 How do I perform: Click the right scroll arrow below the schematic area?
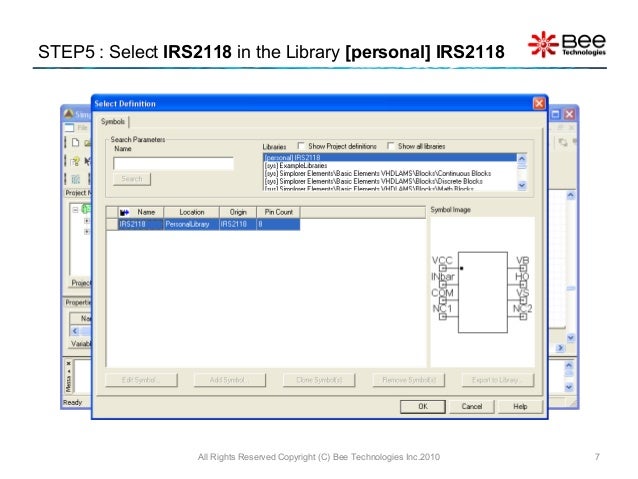coord(560,348)
